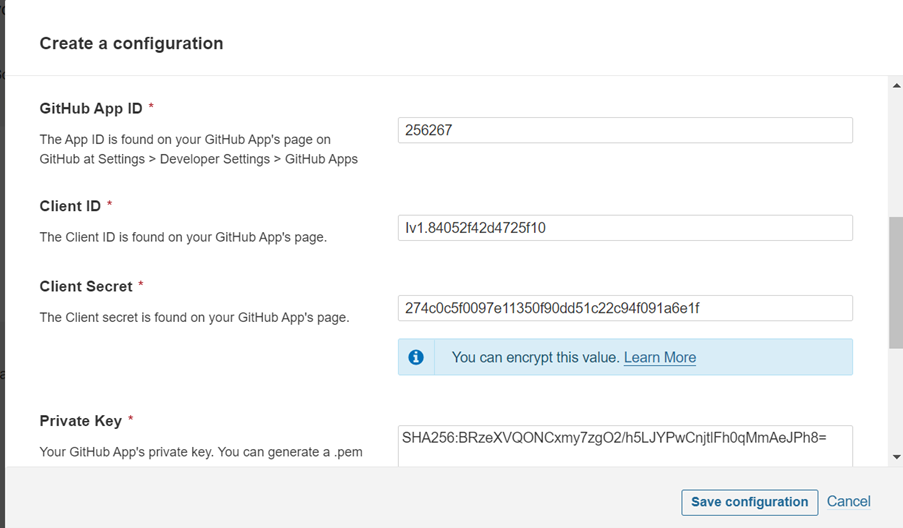Click the 'Client Secret' label
The width and height of the screenshot is (903, 528).
pos(86,286)
